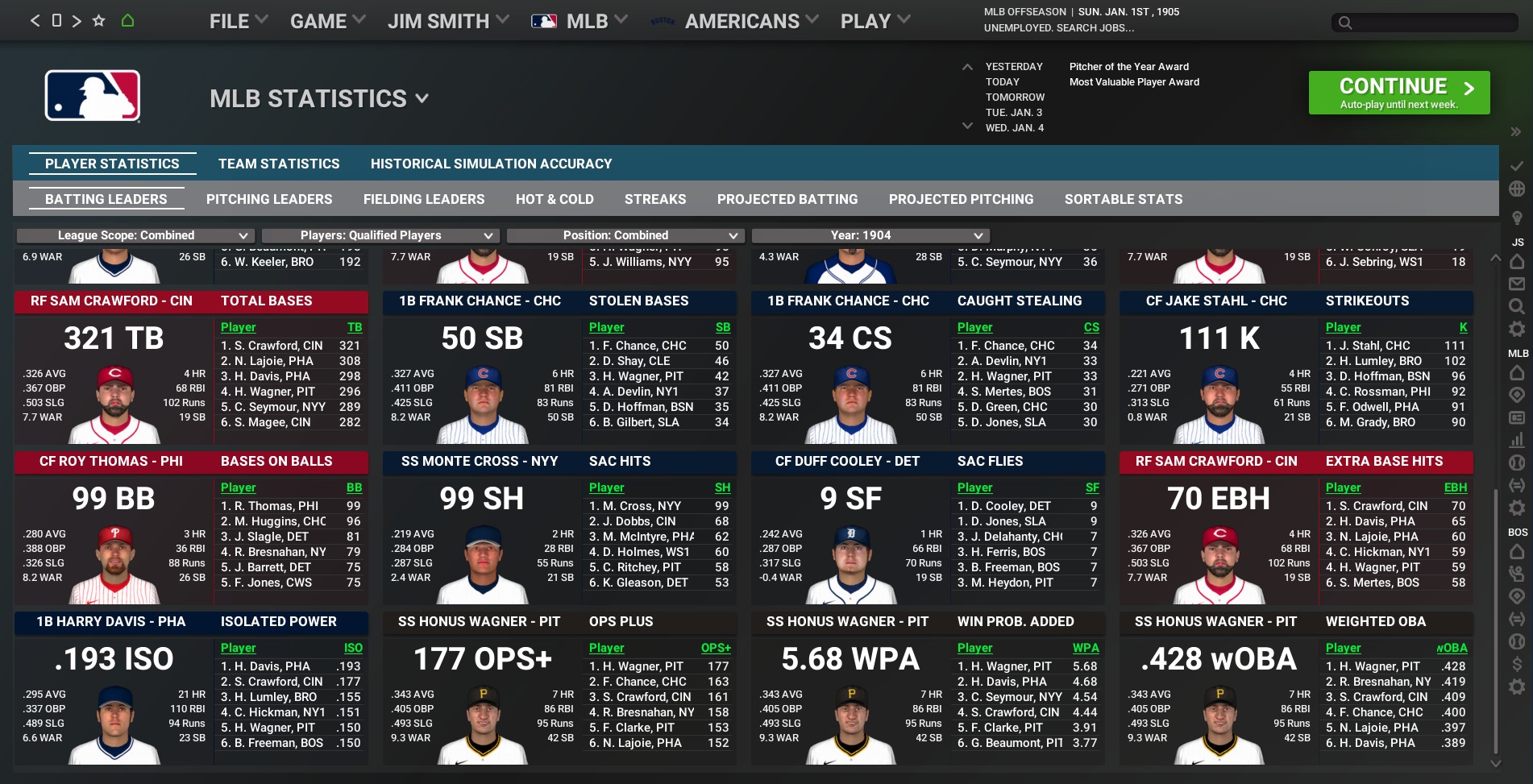The image size is (1533, 784).
Task: Show earlier schedule days with the up chevron
Action: (967, 67)
